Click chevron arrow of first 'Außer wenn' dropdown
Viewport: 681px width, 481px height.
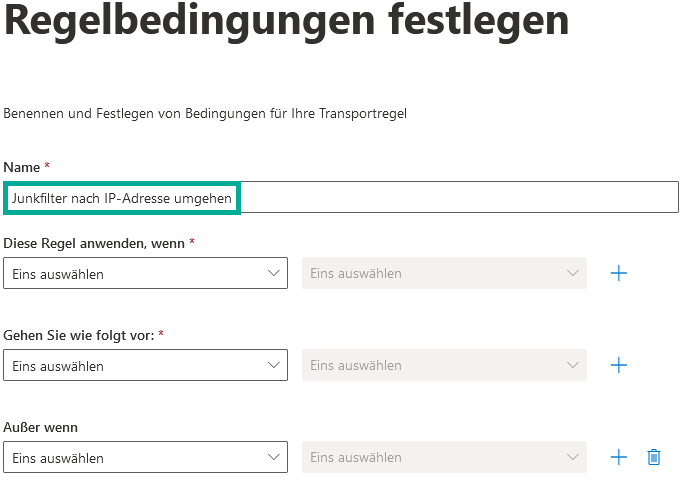coord(274,457)
